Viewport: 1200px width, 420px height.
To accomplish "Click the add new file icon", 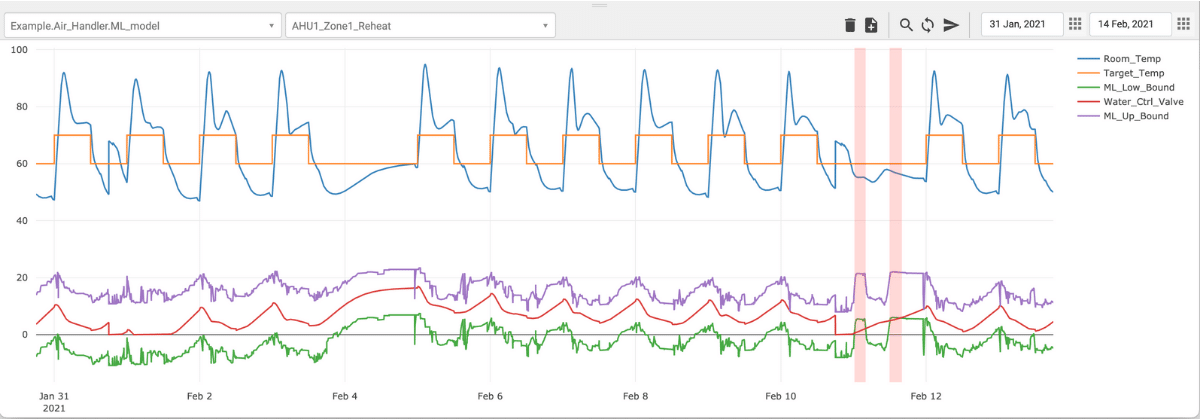I will 871,25.
